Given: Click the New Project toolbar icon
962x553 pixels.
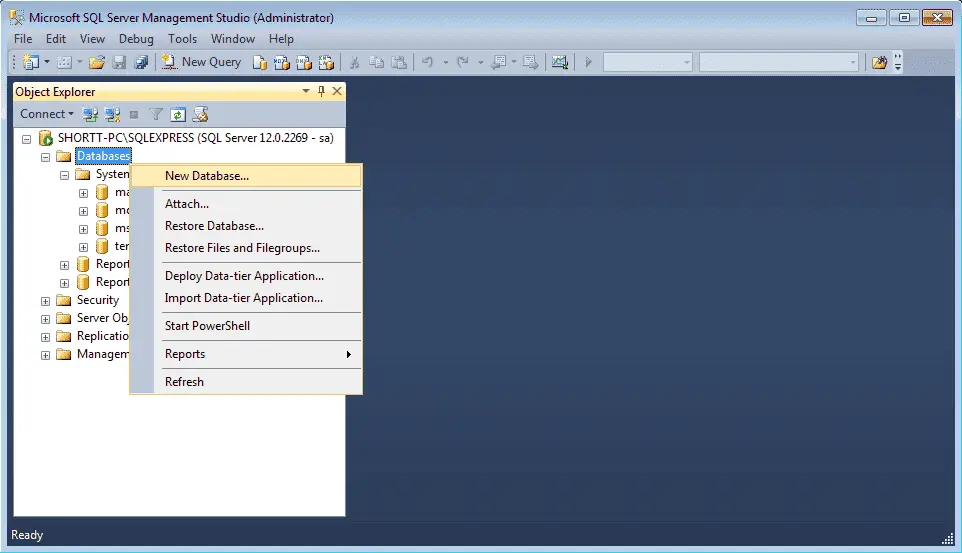Looking at the screenshot, I should pyautogui.click(x=31, y=62).
